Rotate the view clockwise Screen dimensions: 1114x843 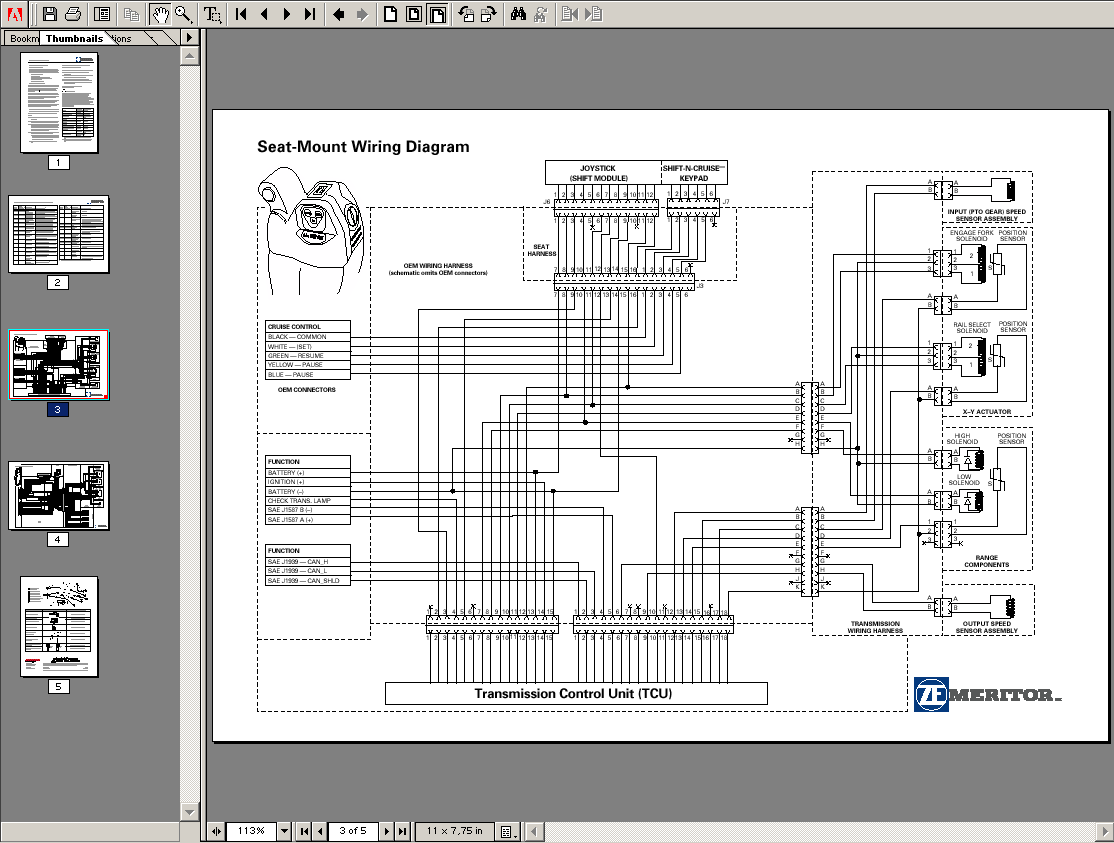pos(487,14)
